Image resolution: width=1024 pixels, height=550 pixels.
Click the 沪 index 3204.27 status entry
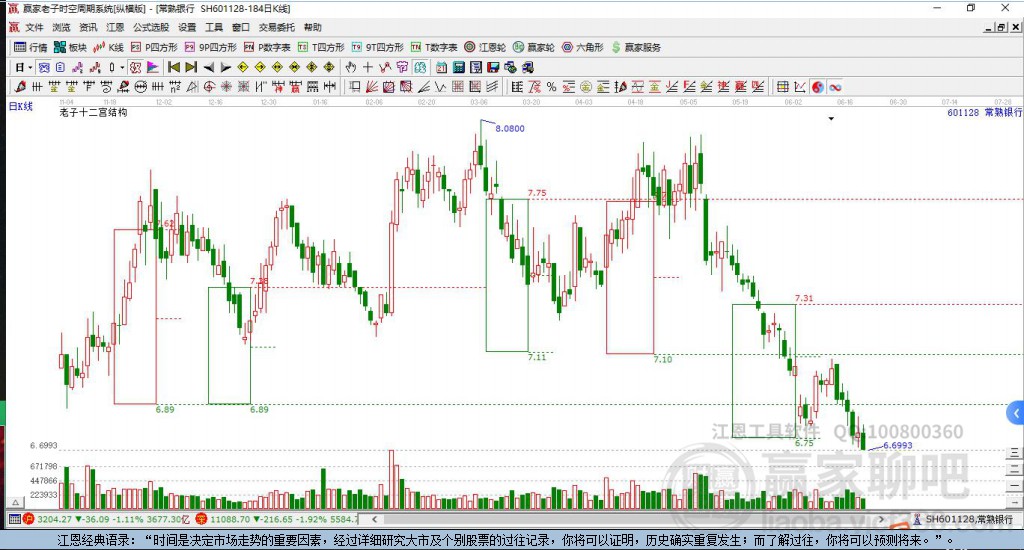click(x=106, y=519)
